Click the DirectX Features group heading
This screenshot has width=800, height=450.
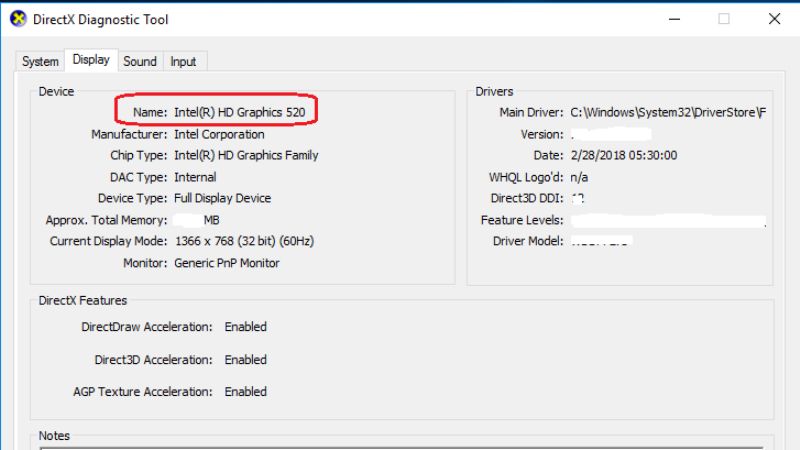point(83,301)
